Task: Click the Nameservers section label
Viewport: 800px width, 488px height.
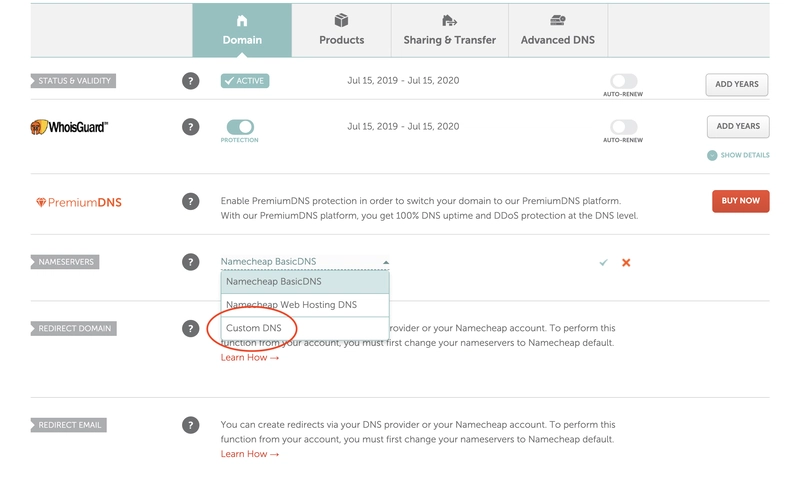Action: click(65, 262)
